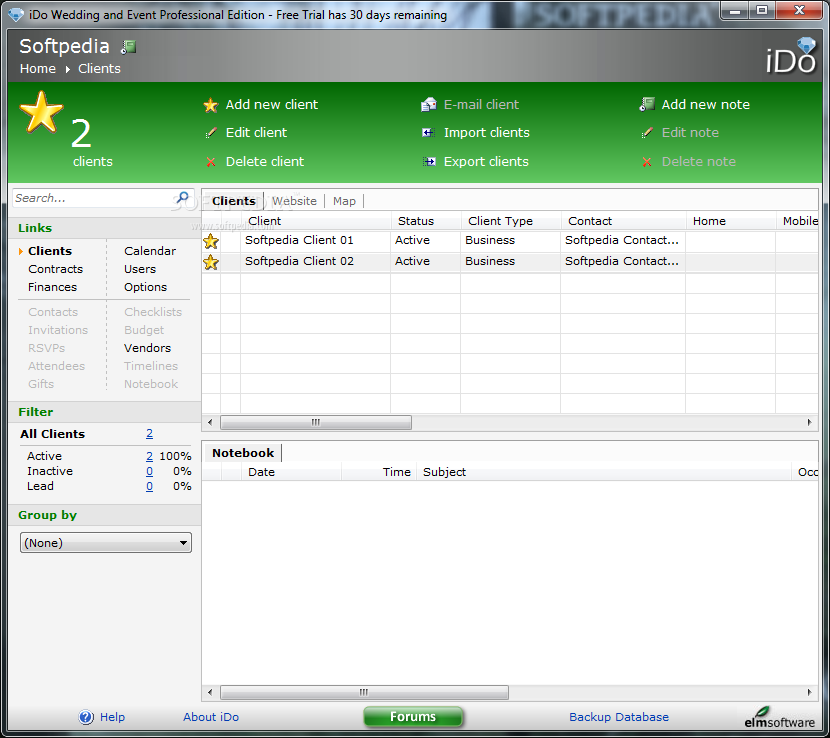Click the Import clients arrow icon
This screenshot has width=830, height=738.
(428, 133)
